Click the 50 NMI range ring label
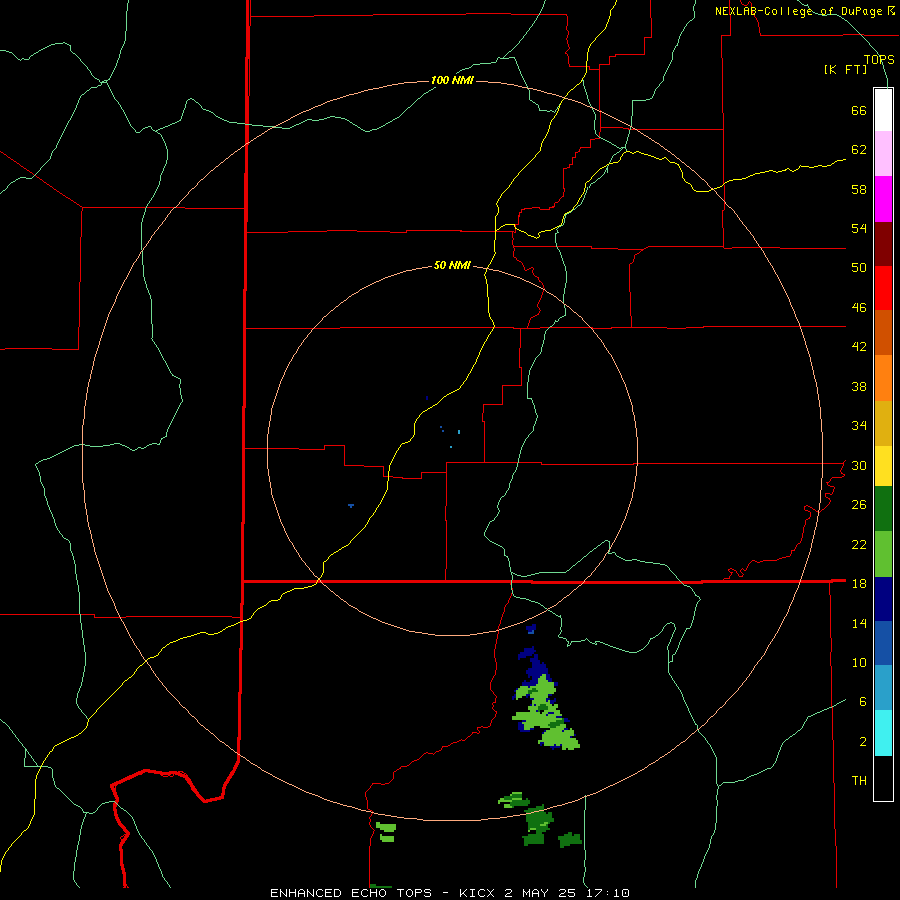Image resolution: width=900 pixels, height=900 pixels. click(x=452, y=265)
